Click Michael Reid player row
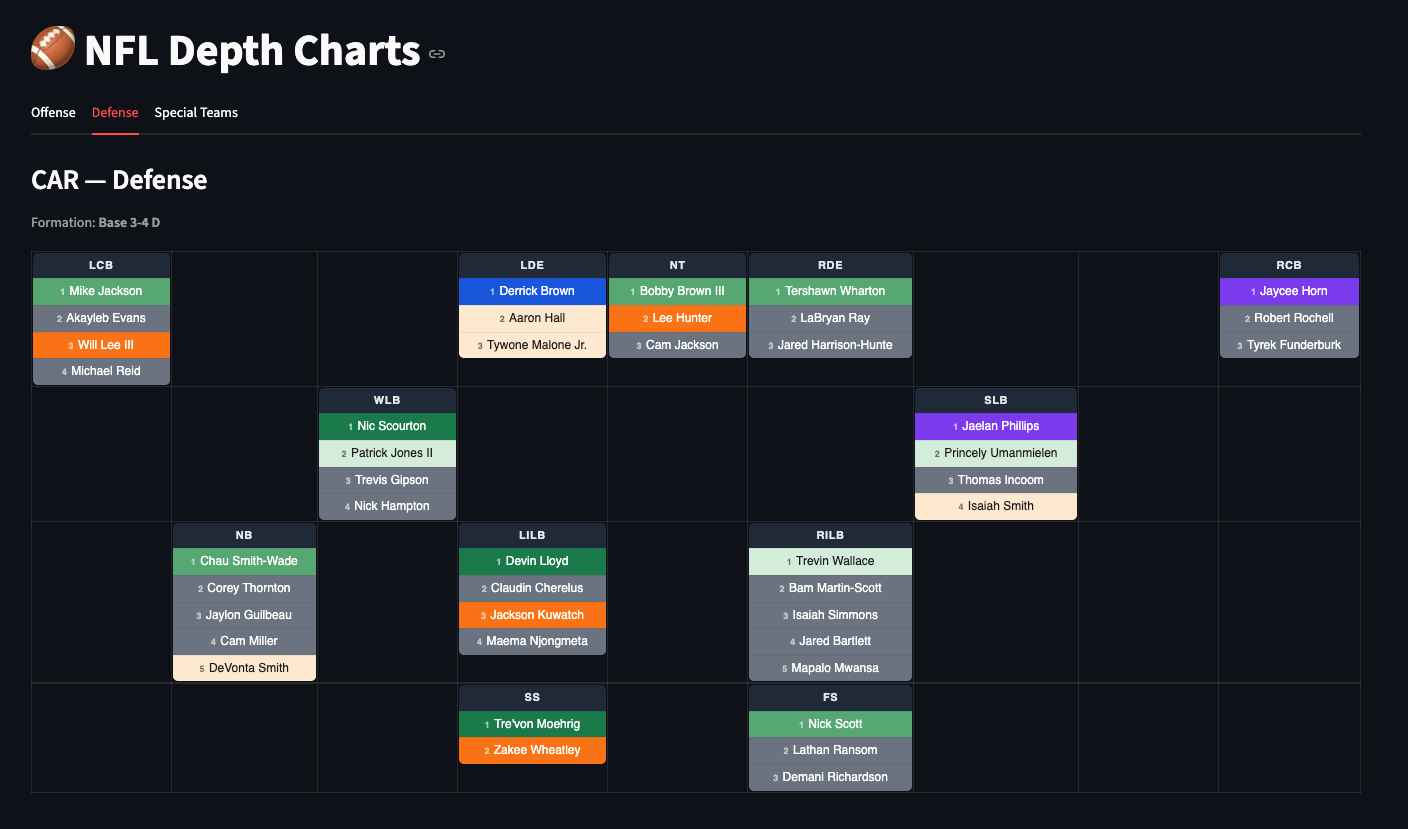 tap(101, 371)
